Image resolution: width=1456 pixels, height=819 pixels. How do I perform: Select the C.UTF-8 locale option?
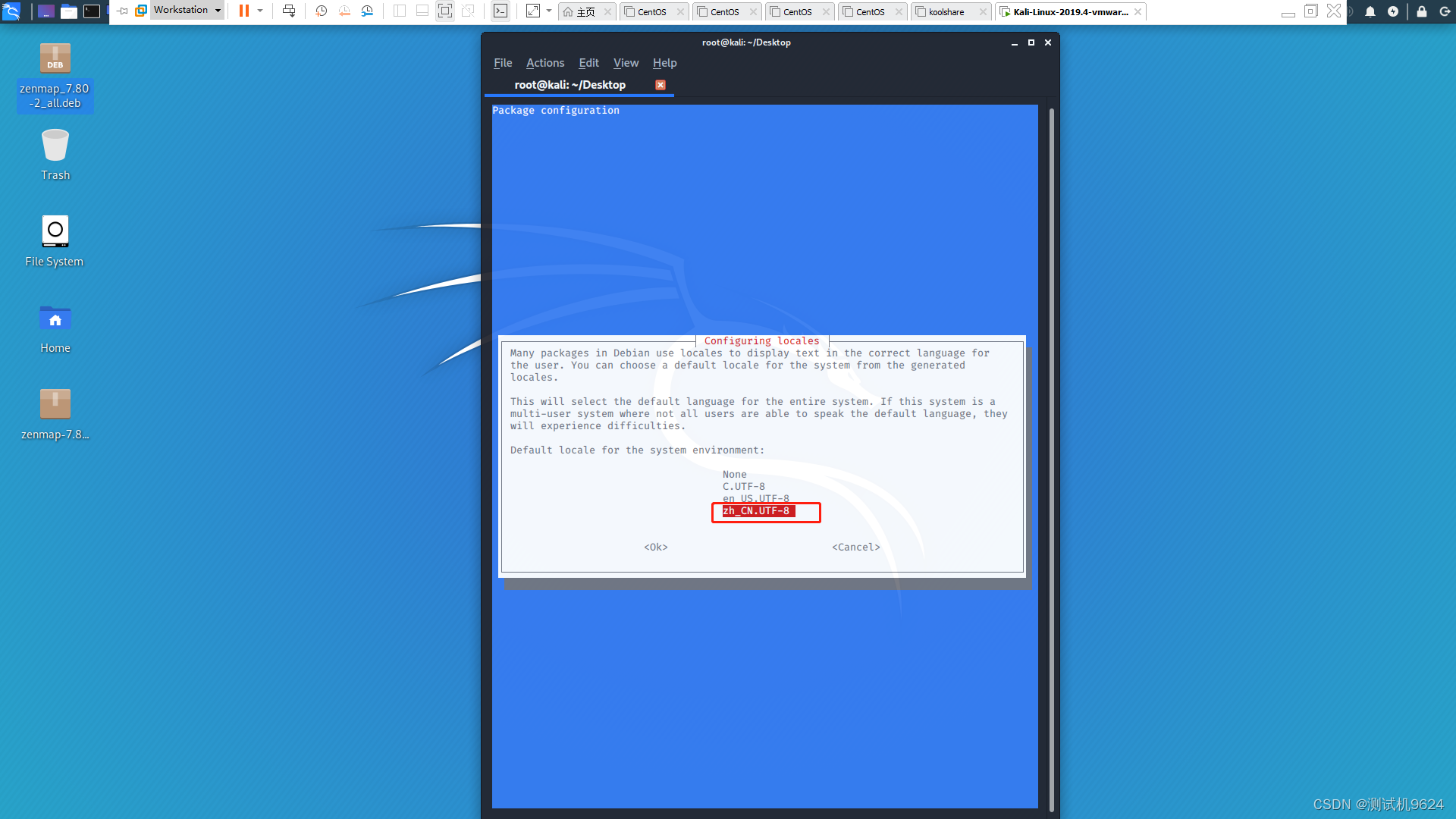coord(743,487)
